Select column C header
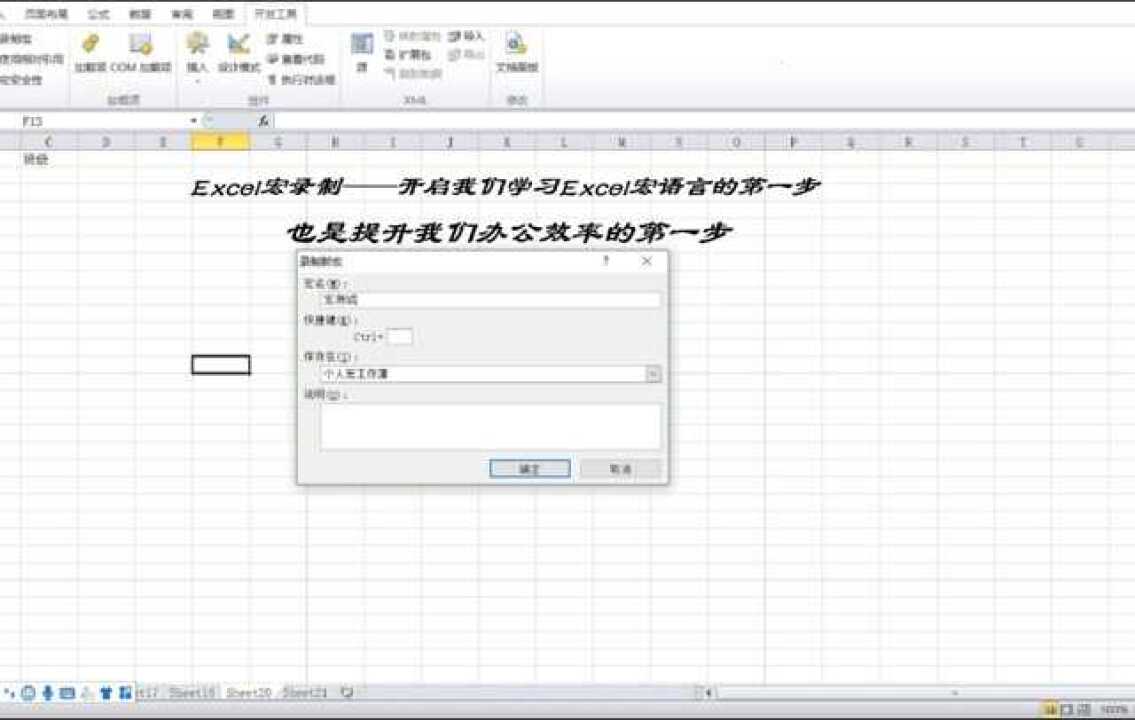The image size is (1135, 720). (49, 142)
